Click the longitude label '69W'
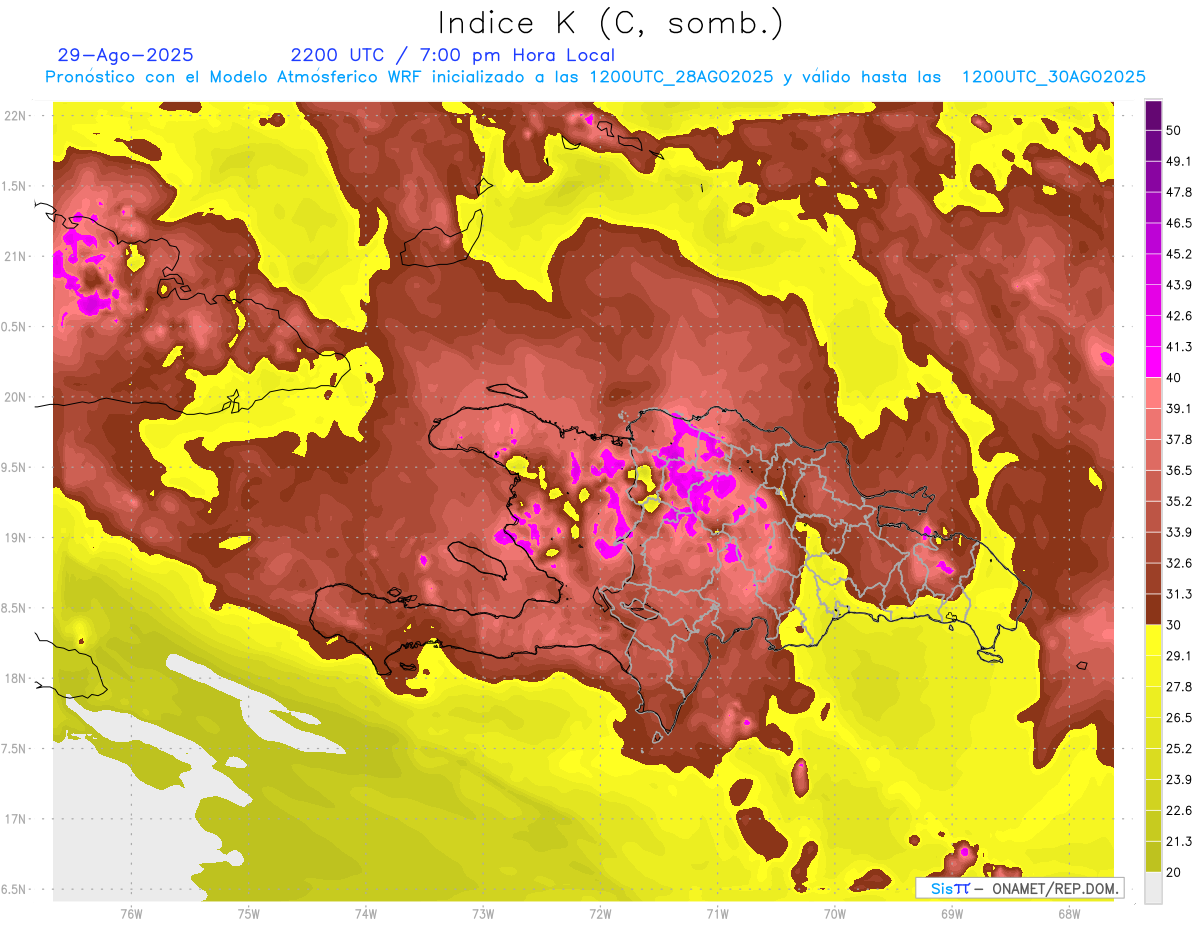The width and height of the screenshot is (1200, 927). [952, 914]
